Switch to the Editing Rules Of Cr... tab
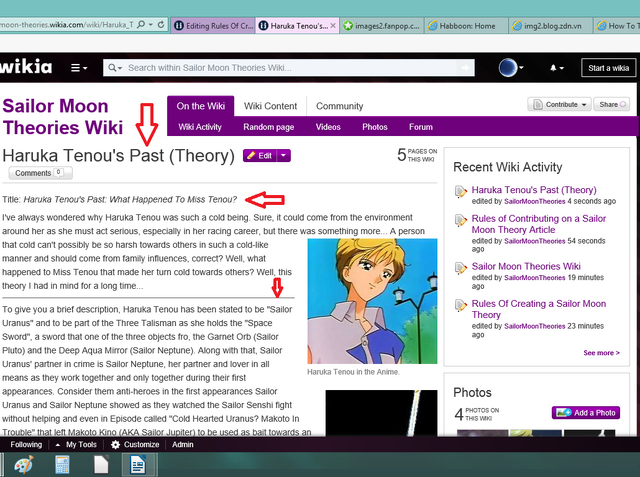Image resolution: width=640 pixels, height=477 pixels. point(213,26)
